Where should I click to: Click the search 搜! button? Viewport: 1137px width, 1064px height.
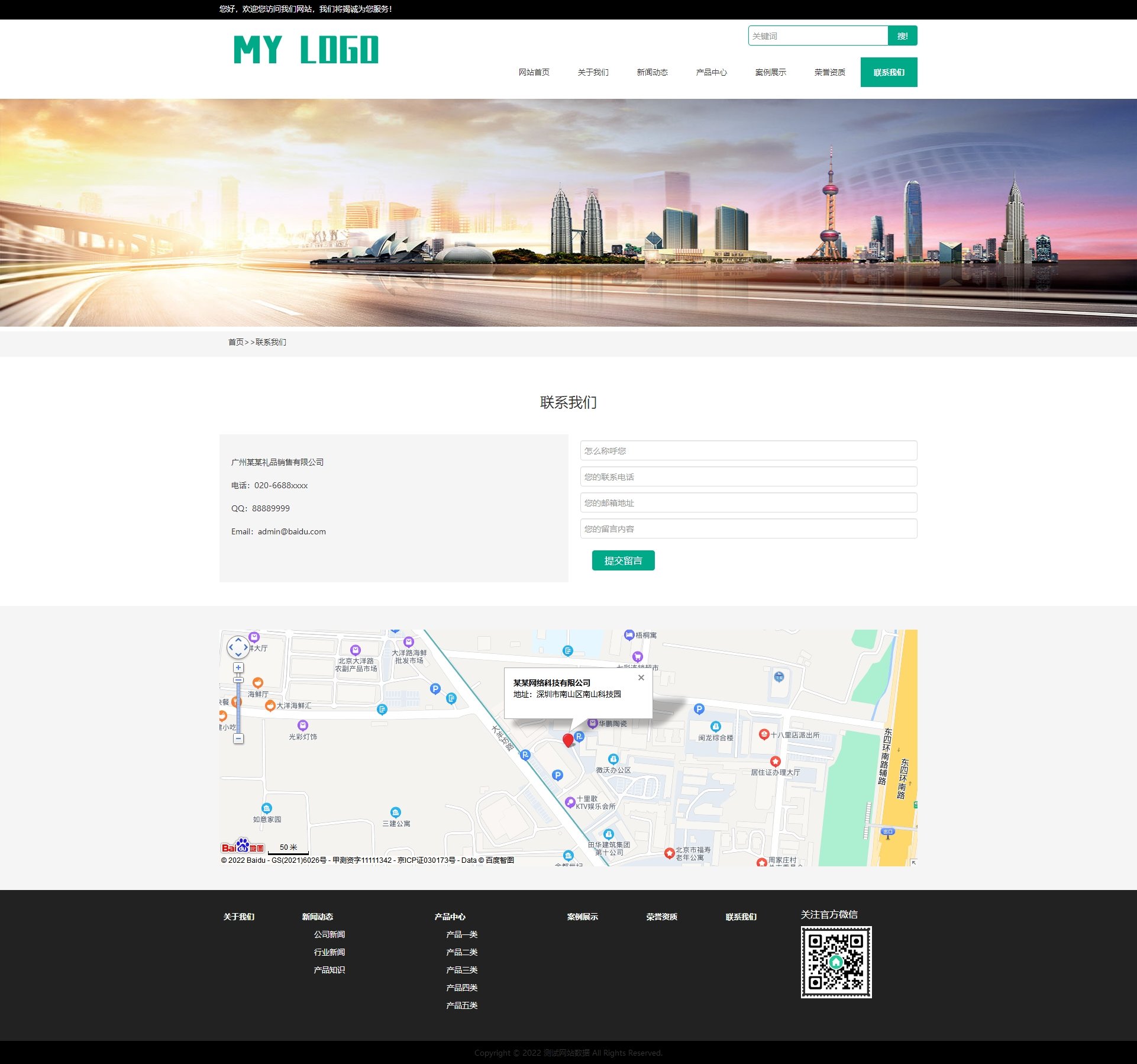click(902, 36)
